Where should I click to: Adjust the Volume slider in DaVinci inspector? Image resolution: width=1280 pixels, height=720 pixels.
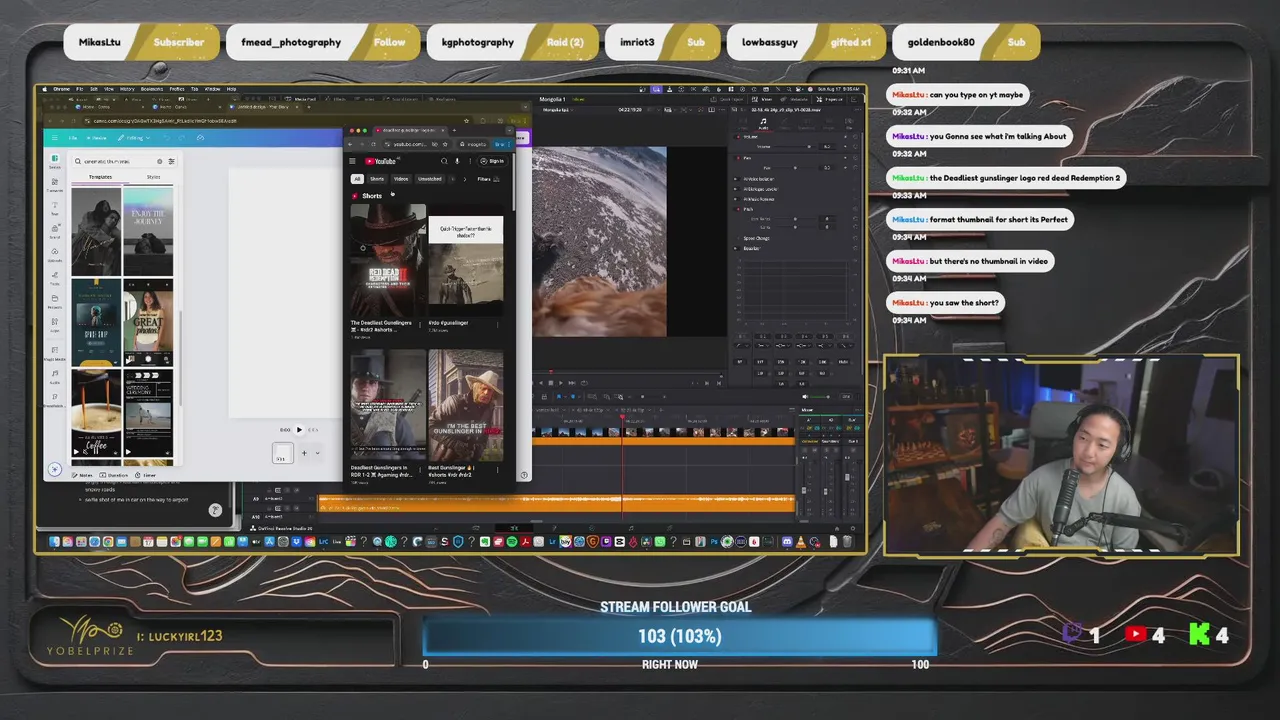tap(809, 147)
